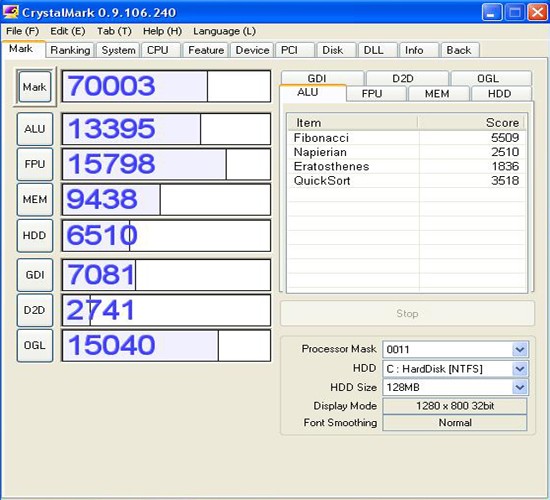Click the Font Smoothing Normal field
Screen dimensions: 550x500
(x=455, y=423)
